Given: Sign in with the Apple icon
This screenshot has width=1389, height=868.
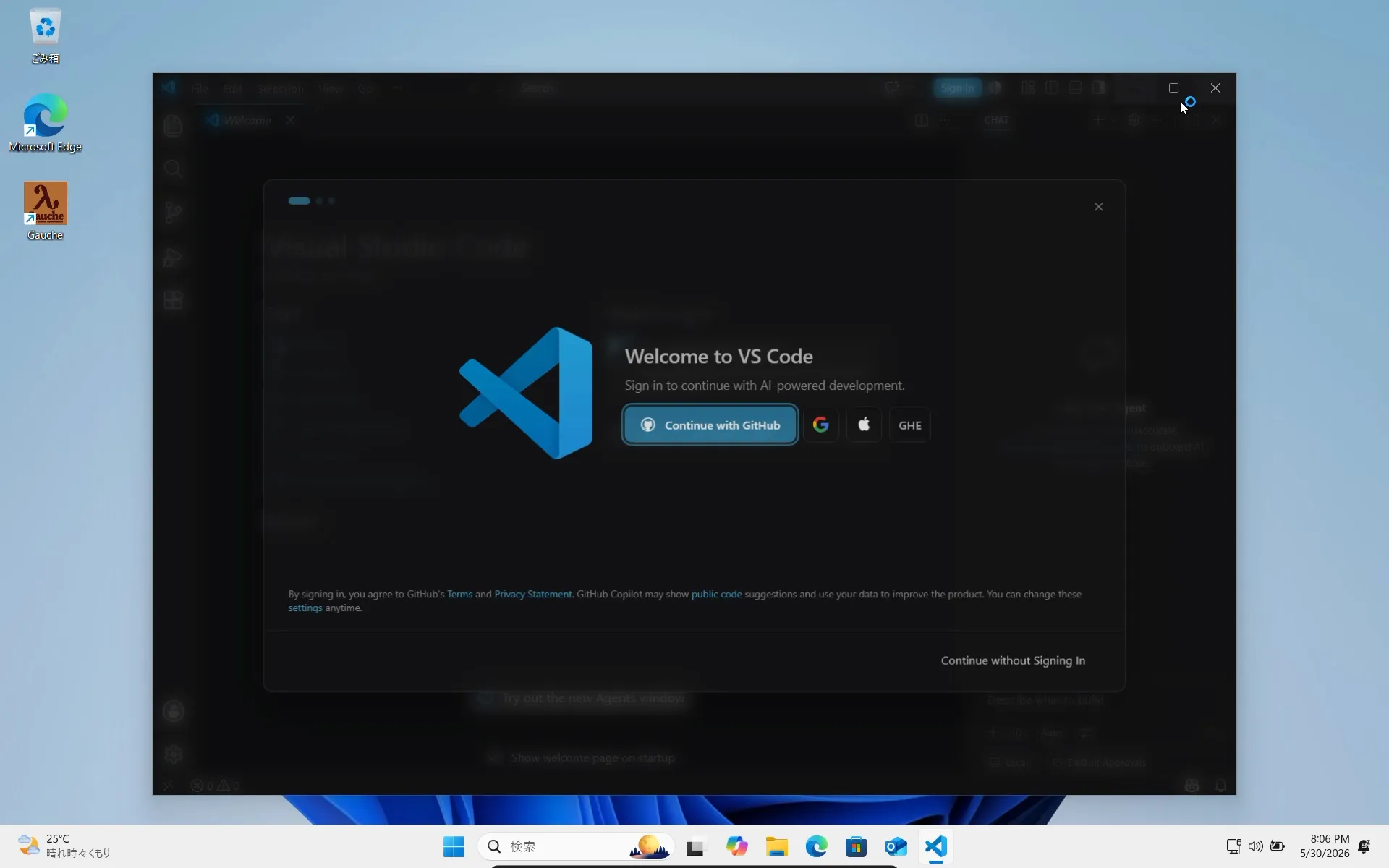Looking at the screenshot, I should click(864, 425).
